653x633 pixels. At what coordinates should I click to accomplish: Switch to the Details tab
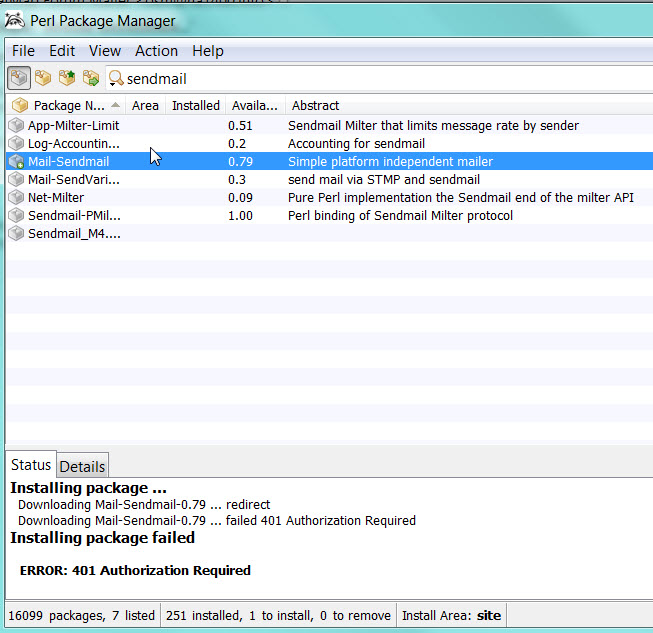(82, 466)
